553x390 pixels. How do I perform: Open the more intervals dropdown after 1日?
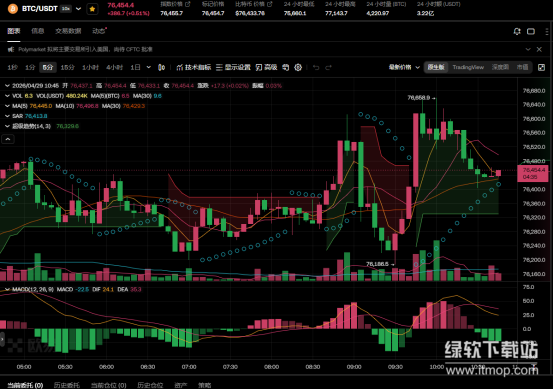click(148, 67)
